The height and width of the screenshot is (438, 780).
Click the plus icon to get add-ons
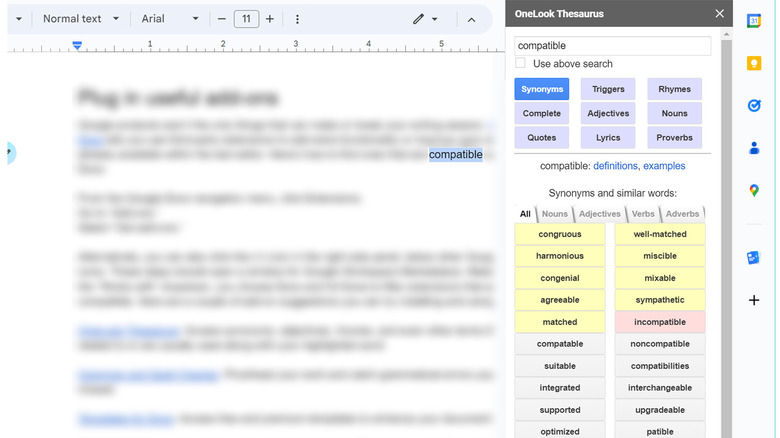point(753,300)
